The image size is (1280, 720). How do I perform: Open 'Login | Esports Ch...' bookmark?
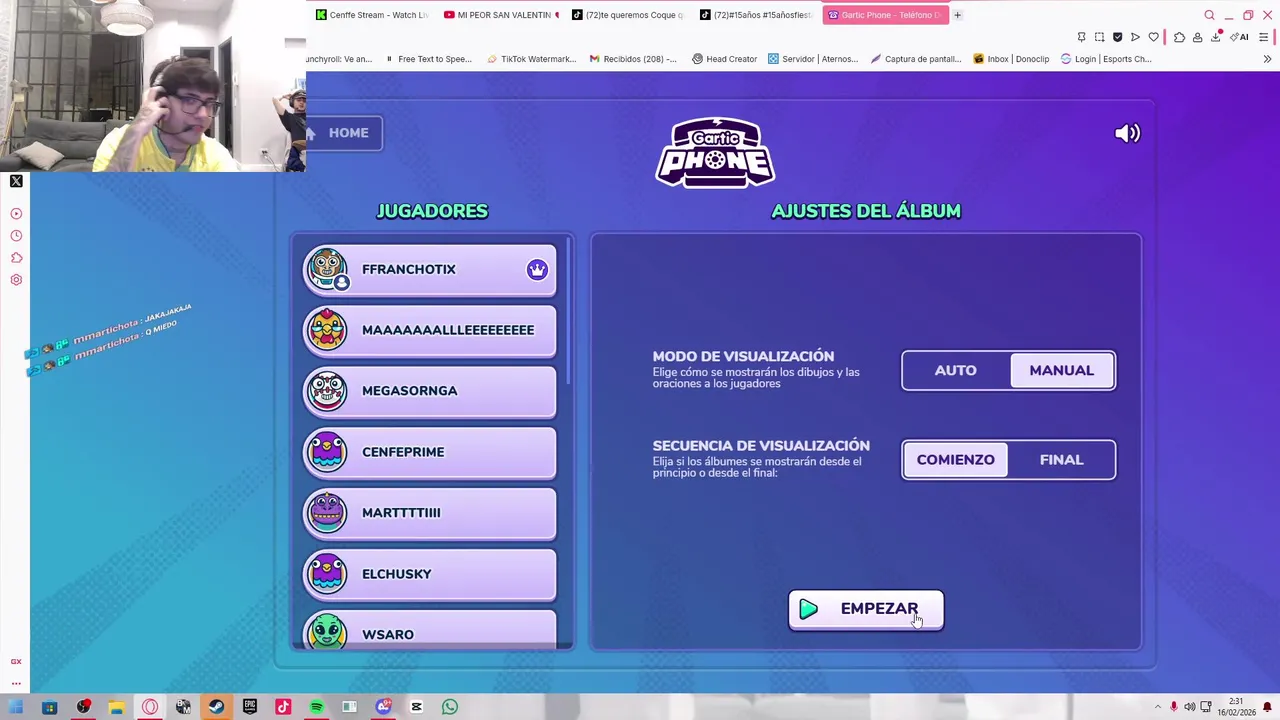(x=1106, y=59)
